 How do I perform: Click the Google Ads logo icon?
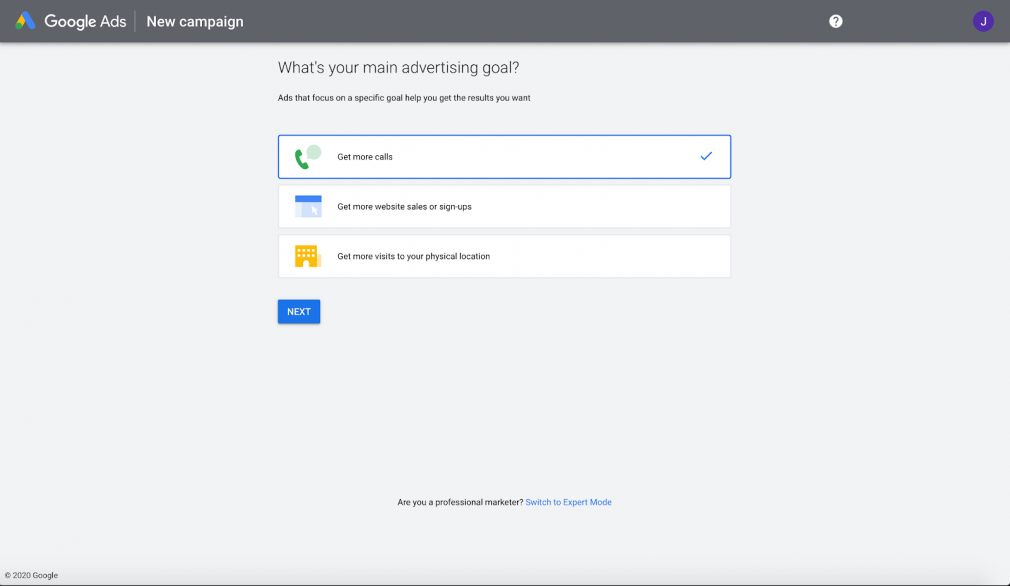click(25, 21)
